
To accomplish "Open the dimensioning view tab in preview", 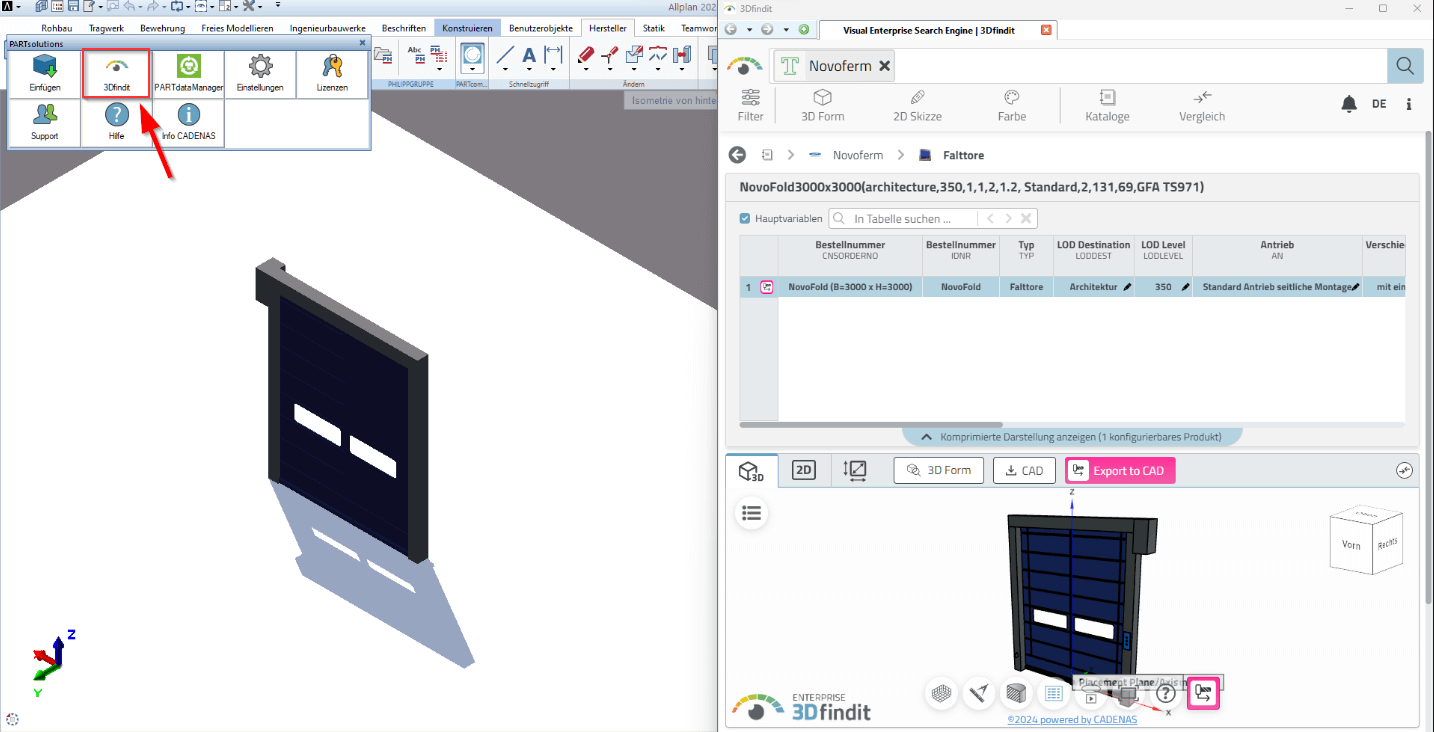I will pos(855,470).
